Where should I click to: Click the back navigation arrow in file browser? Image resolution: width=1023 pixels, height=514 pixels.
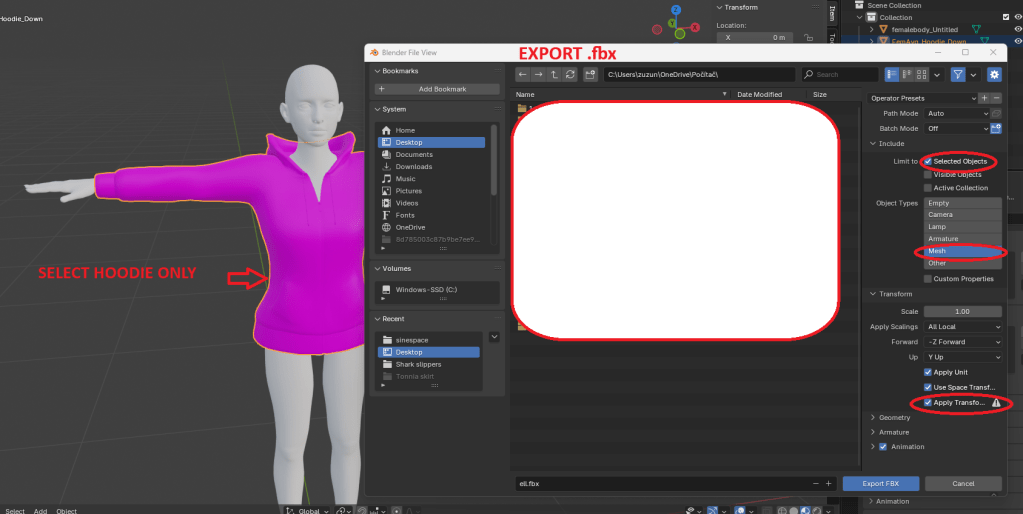pos(522,74)
